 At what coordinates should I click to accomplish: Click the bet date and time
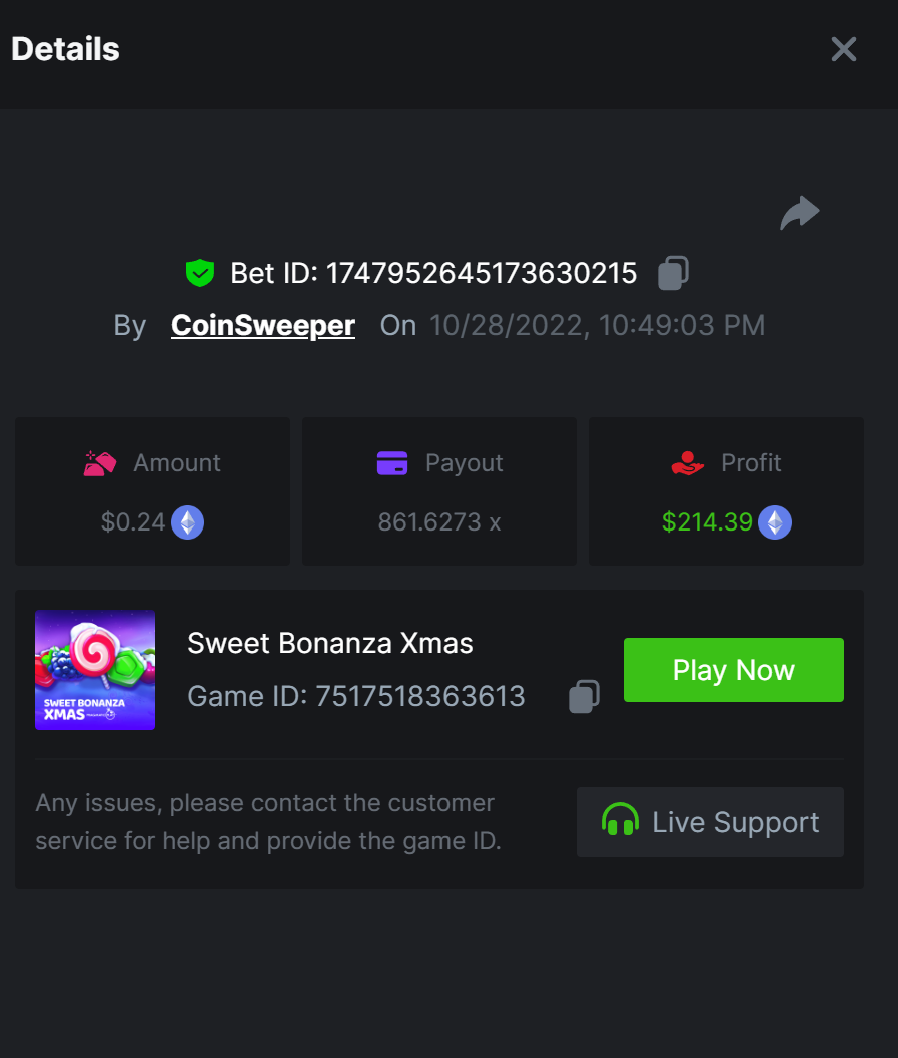click(x=597, y=325)
